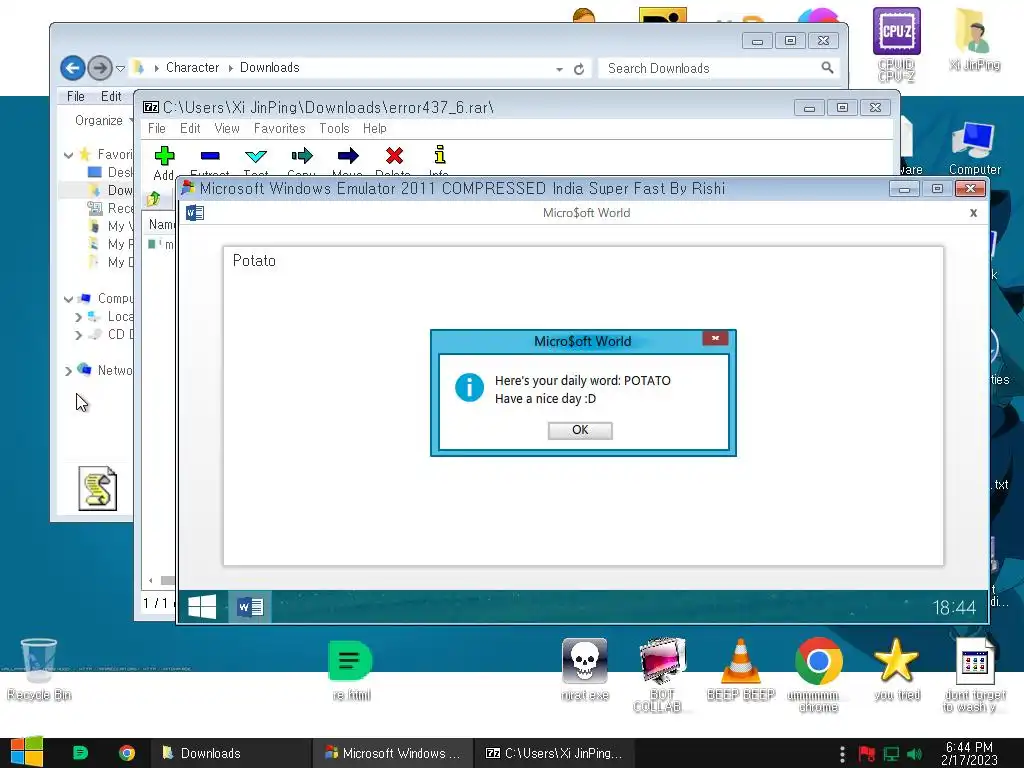Image resolution: width=1024 pixels, height=768 pixels.
Task: Open the emulator's Windows start button
Action: pos(202,607)
